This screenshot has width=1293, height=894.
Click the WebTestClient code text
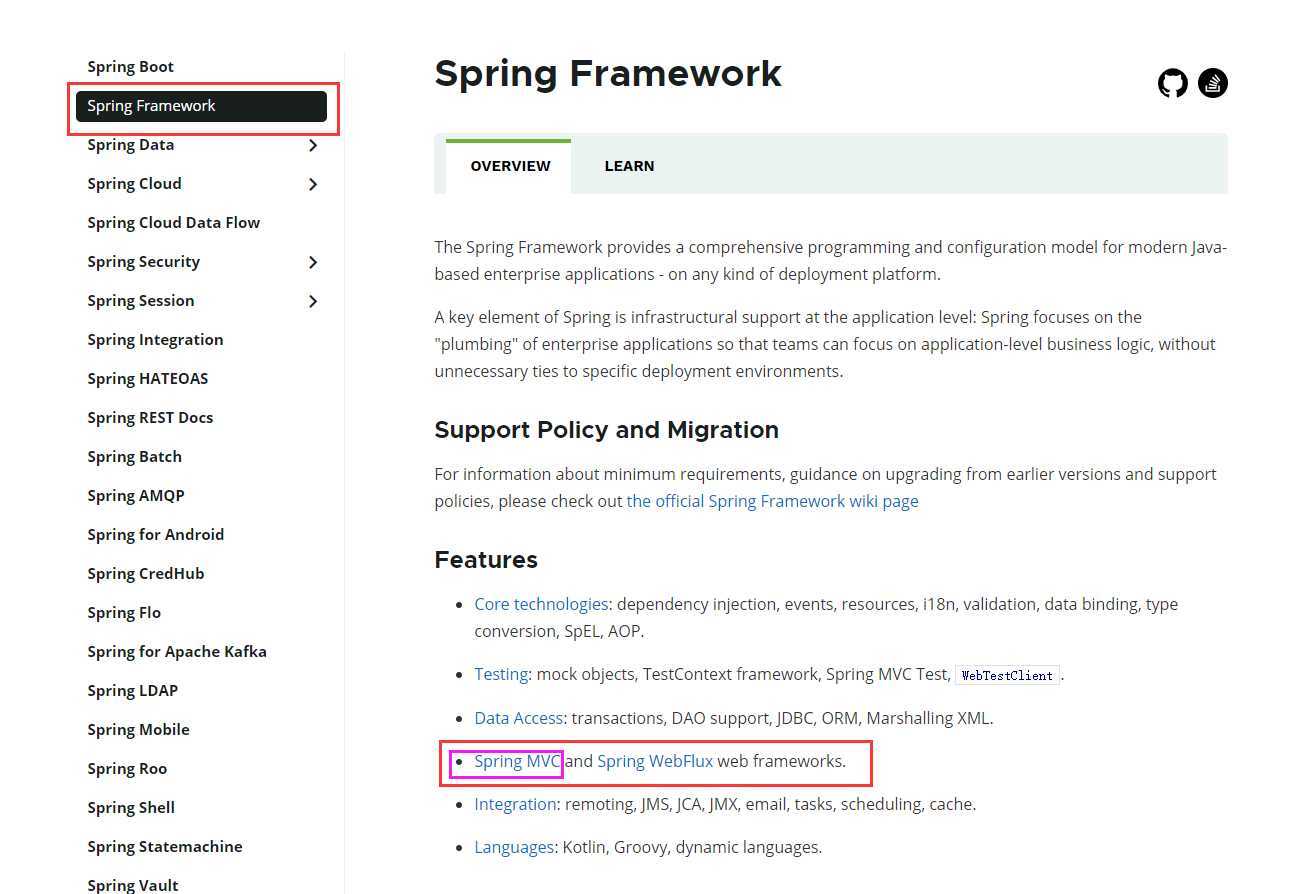[1007, 675]
